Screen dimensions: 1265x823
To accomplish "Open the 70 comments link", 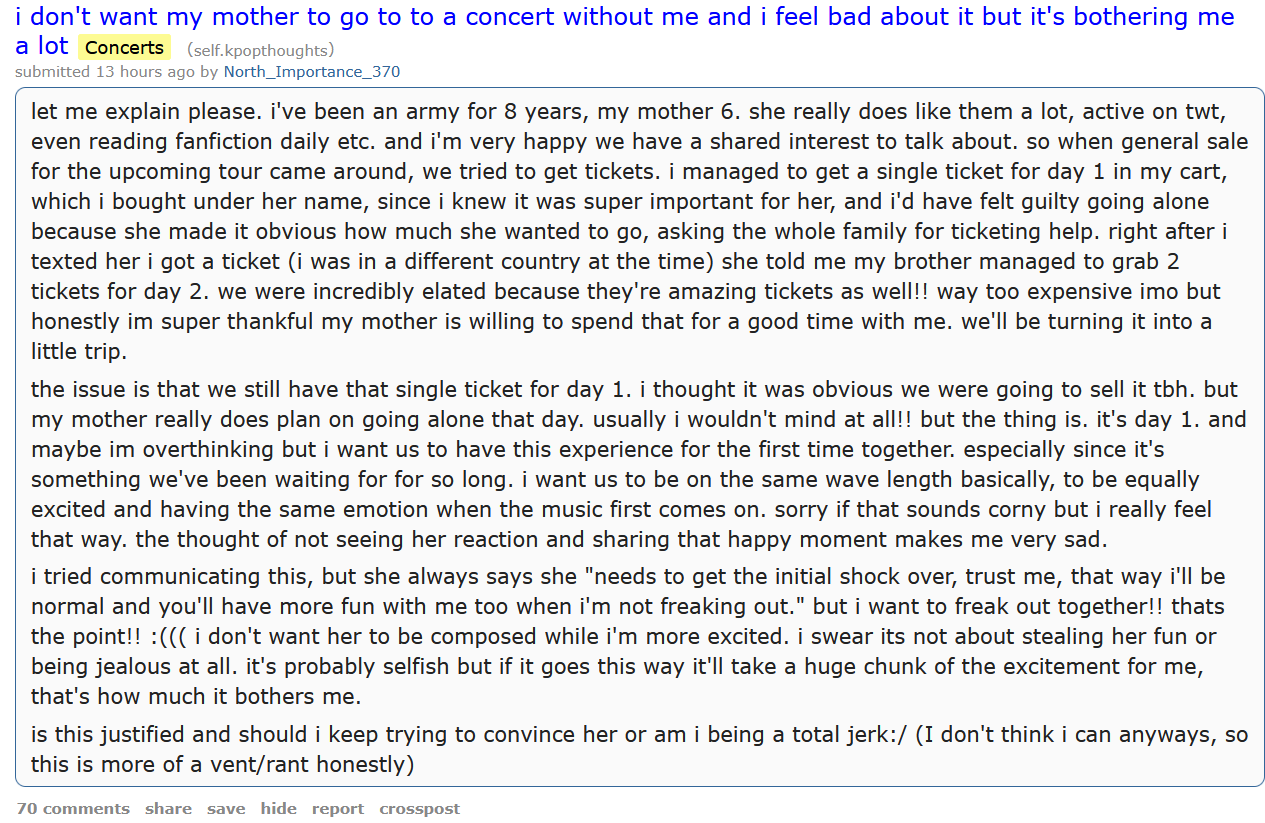I will 73,808.
